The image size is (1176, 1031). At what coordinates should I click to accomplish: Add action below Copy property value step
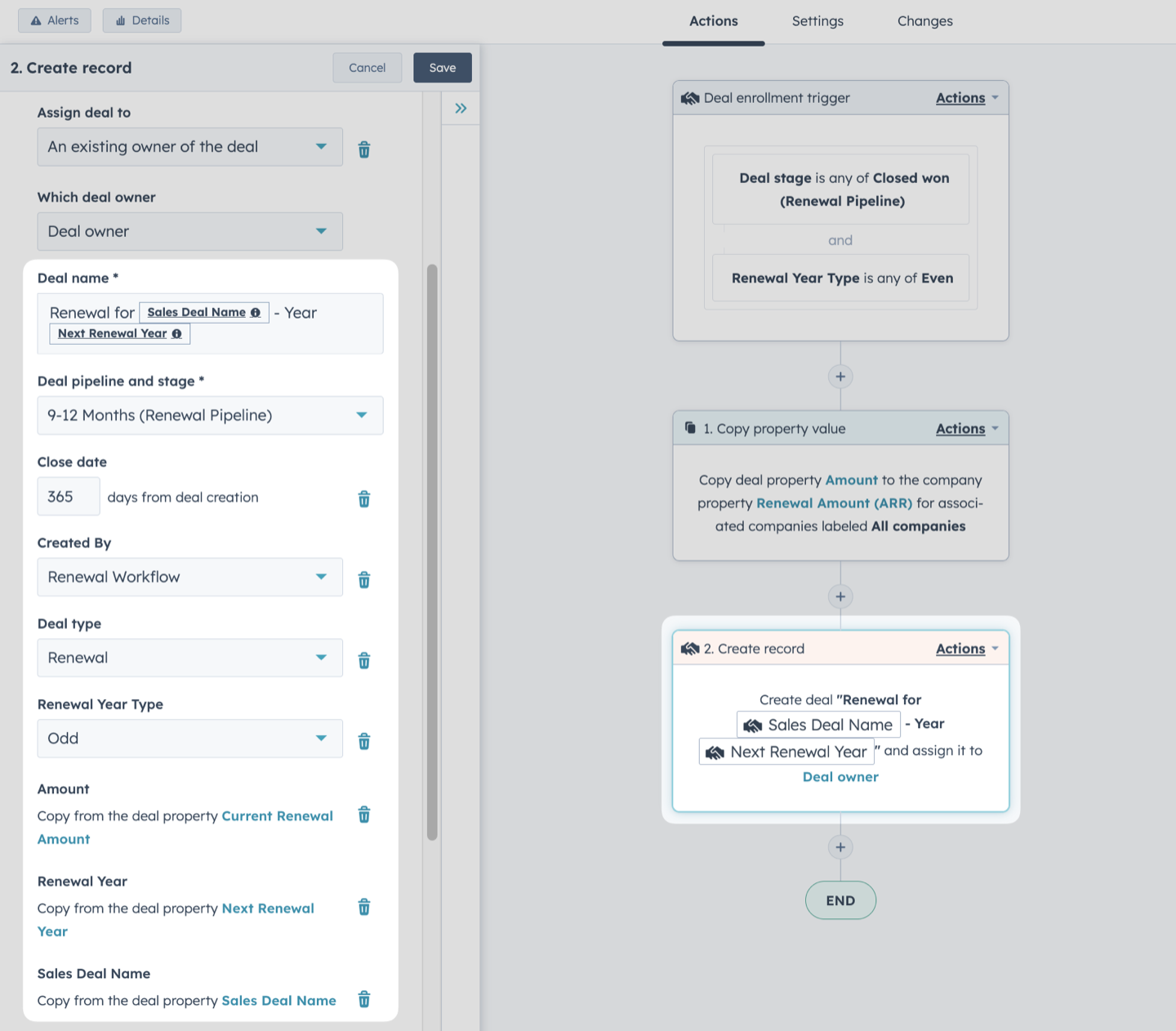tap(840, 596)
